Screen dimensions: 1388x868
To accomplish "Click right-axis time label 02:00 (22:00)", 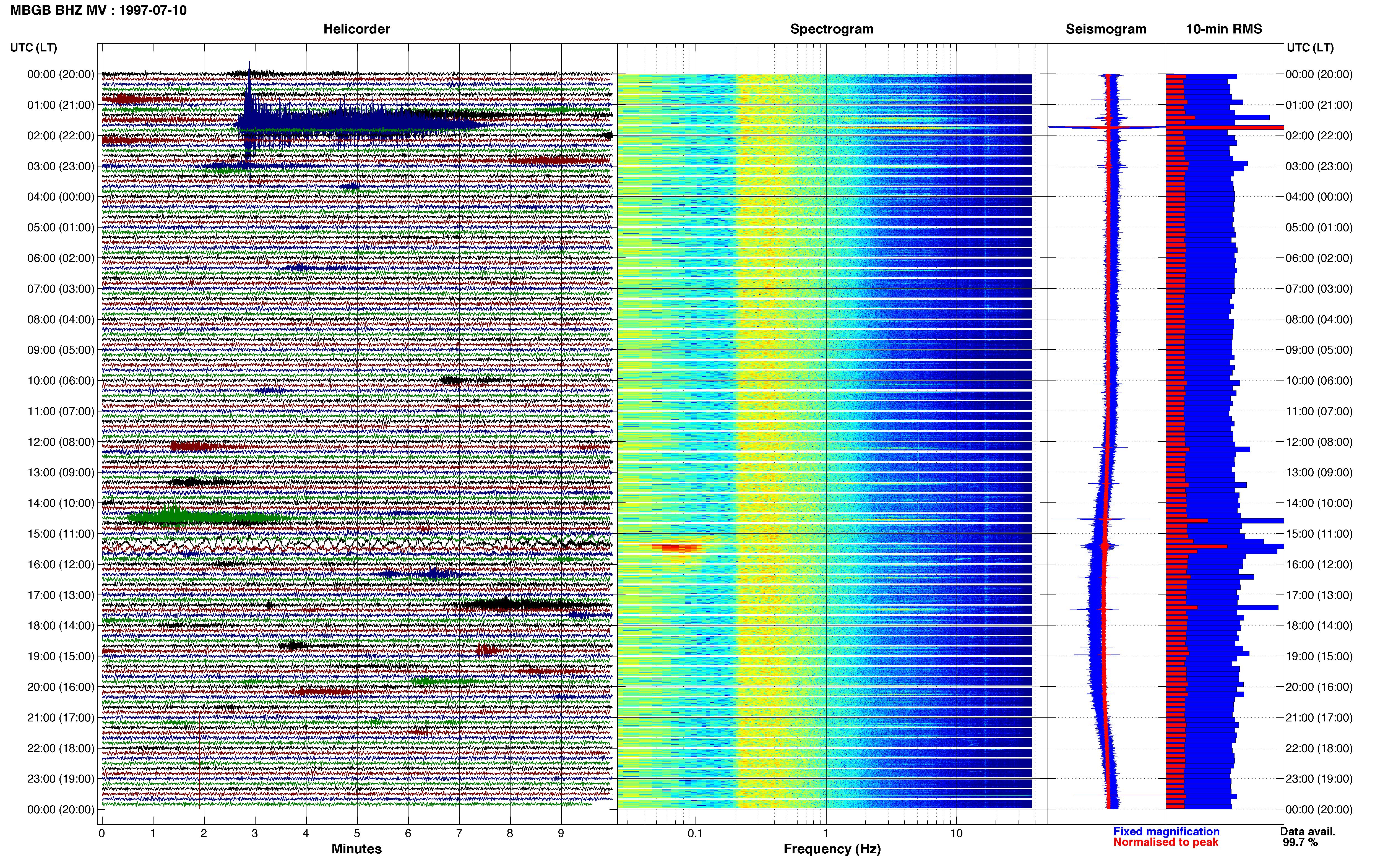I will point(1319,135).
